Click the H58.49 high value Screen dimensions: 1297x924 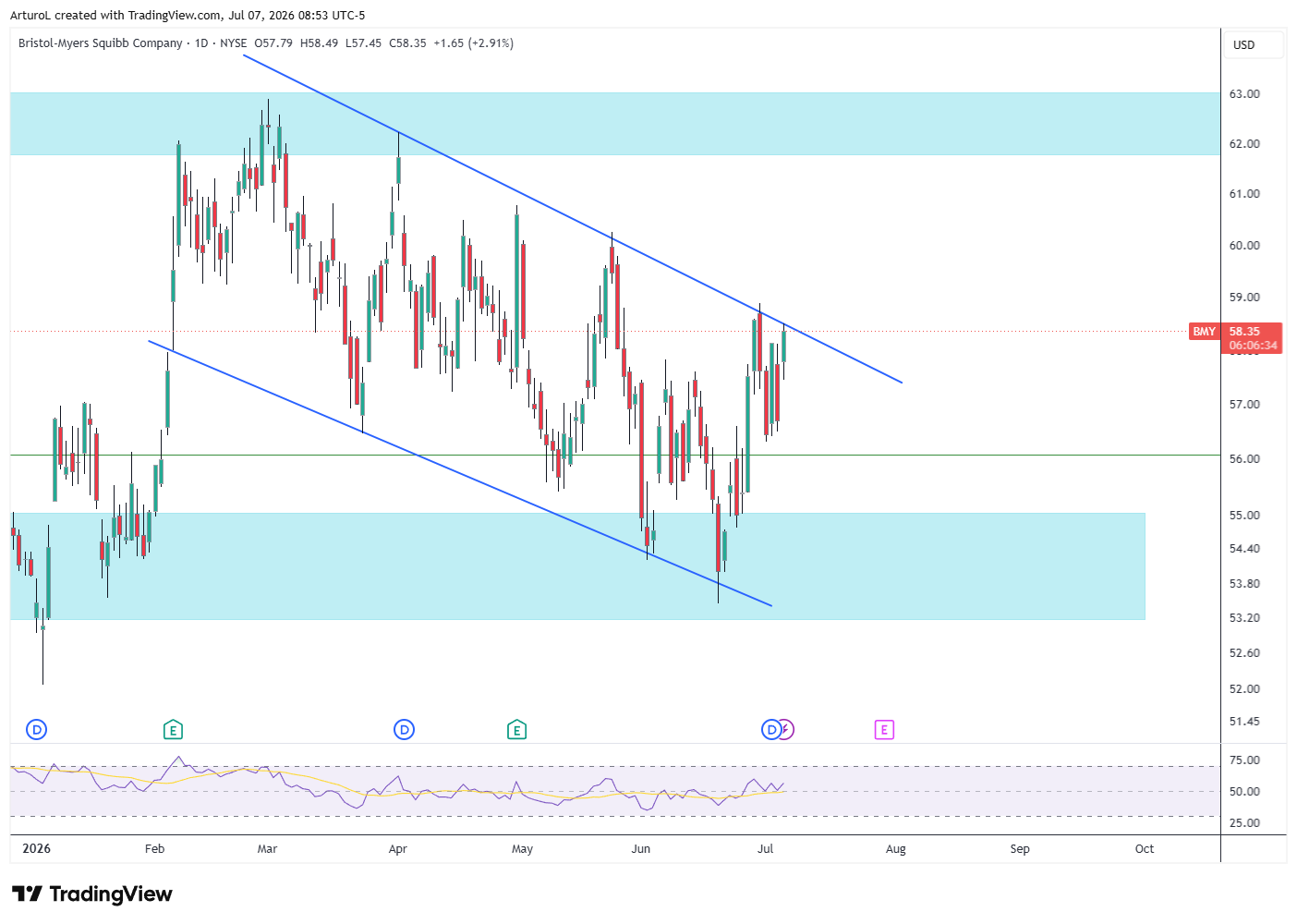click(320, 43)
